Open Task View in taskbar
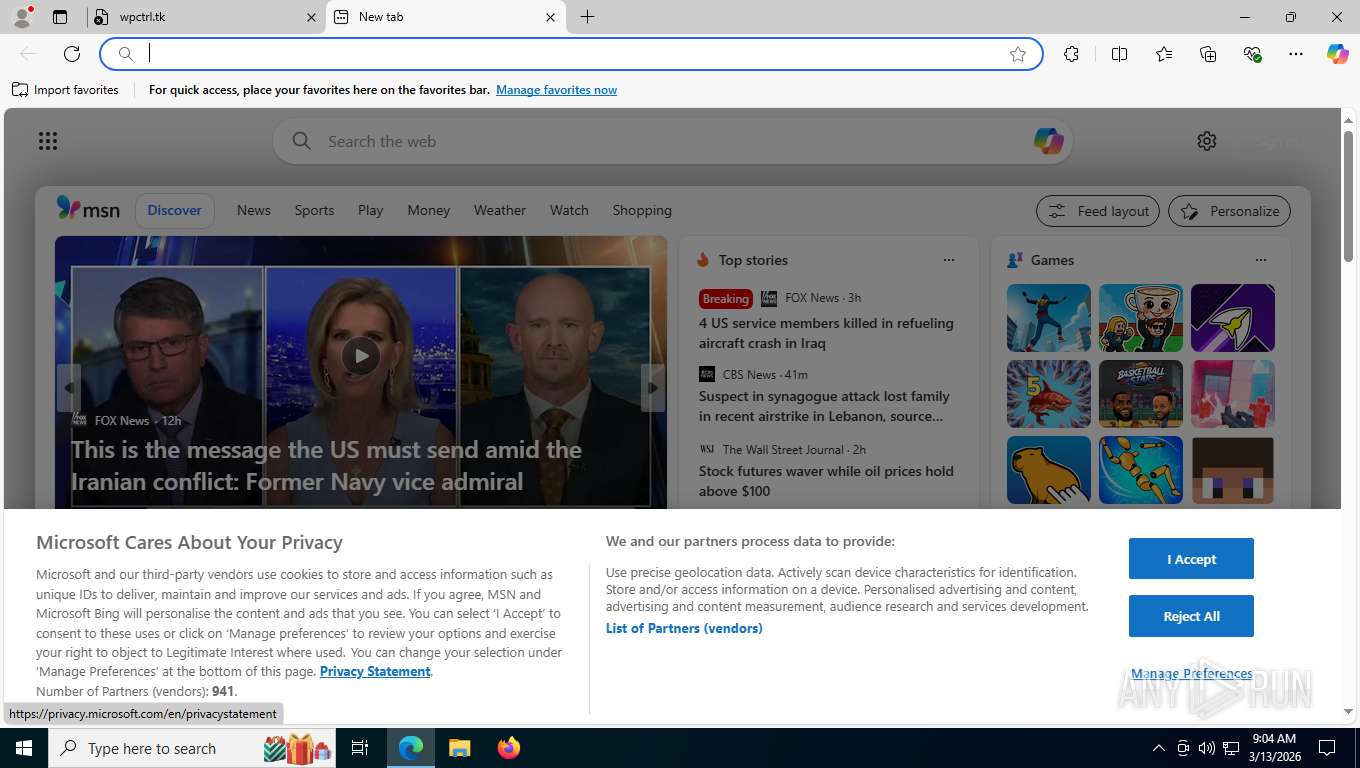The height and width of the screenshot is (768, 1360). pos(360,748)
